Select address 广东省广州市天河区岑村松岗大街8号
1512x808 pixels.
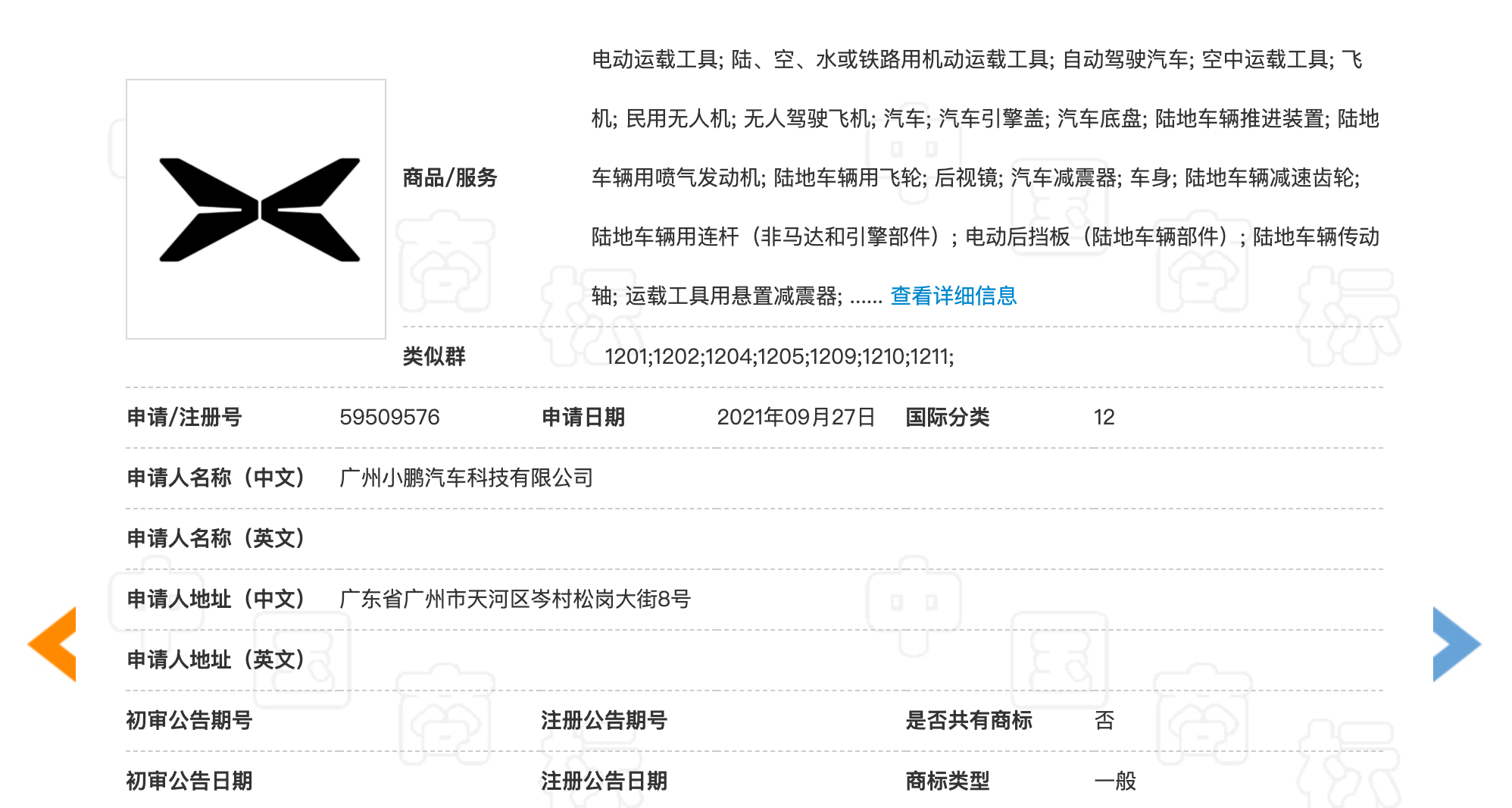click(x=515, y=599)
